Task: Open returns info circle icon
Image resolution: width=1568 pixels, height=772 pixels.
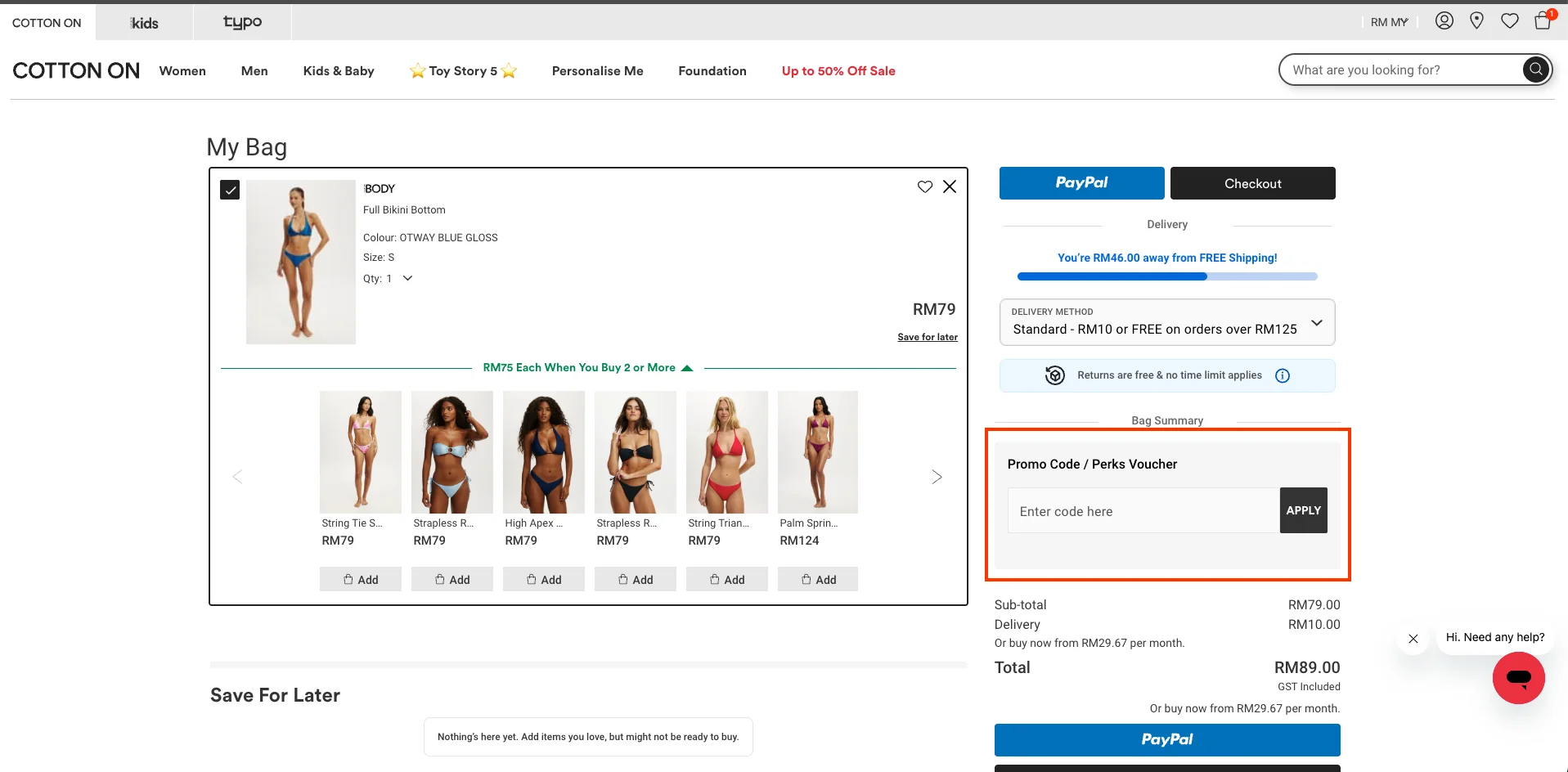Action: (1283, 375)
